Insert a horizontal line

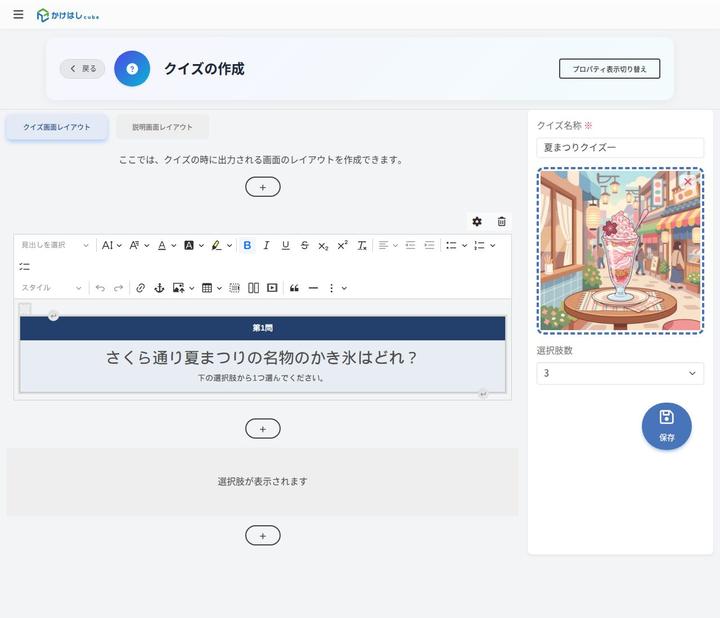pyautogui.click(x=313, y=288)
